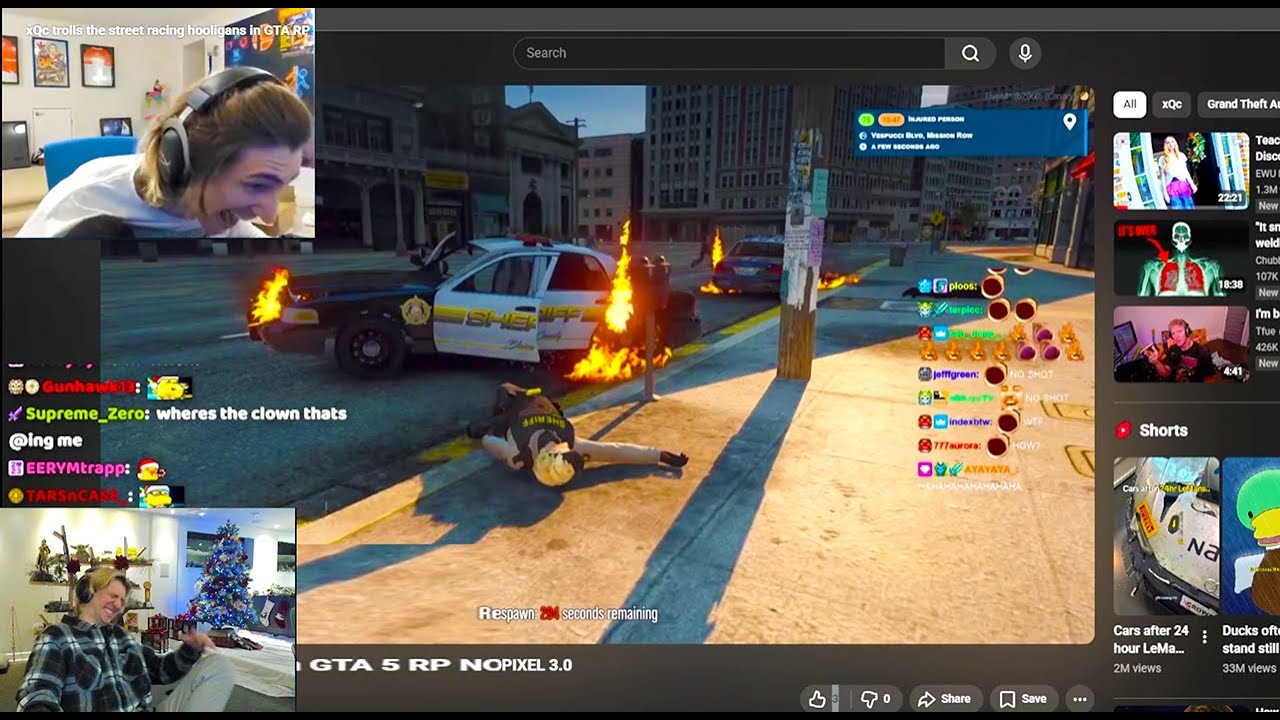Open the recommended video with 22:21 duration
Image resolution: width=1280 pixels, height=720 pixels.
pos(1181,170)
